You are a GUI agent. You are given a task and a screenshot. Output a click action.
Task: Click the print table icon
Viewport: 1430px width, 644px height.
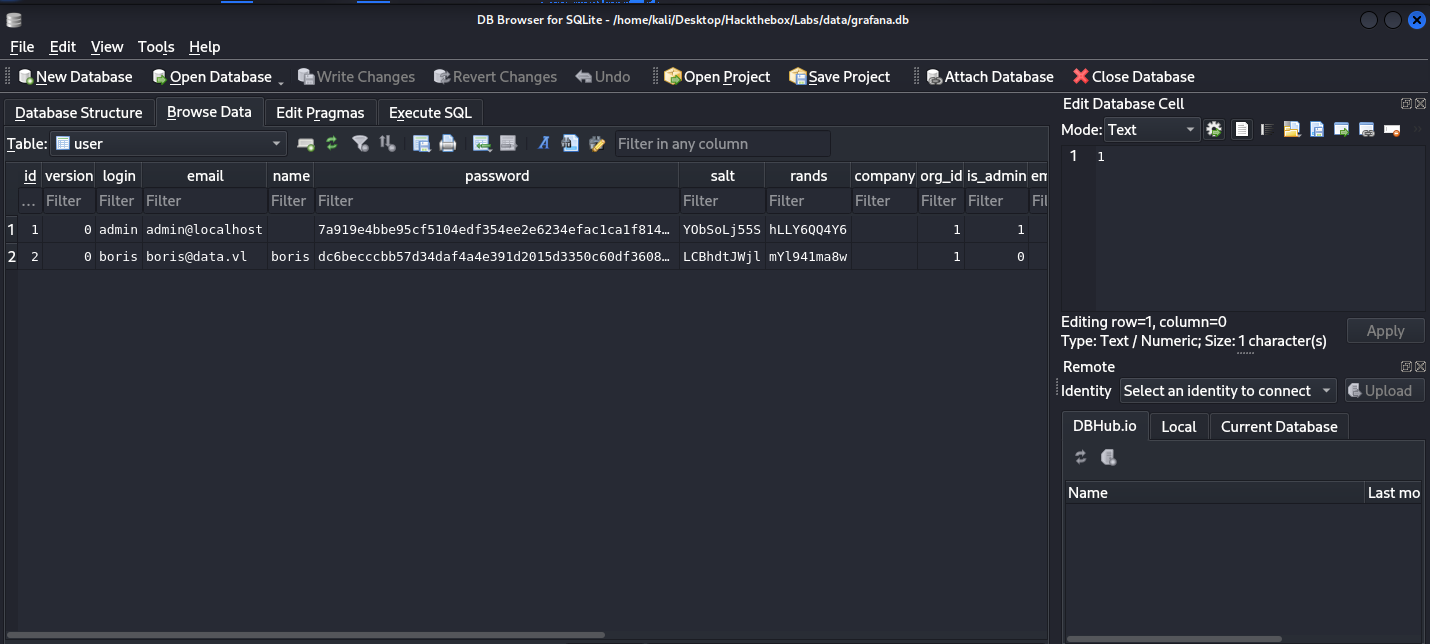tap(448, 144)
